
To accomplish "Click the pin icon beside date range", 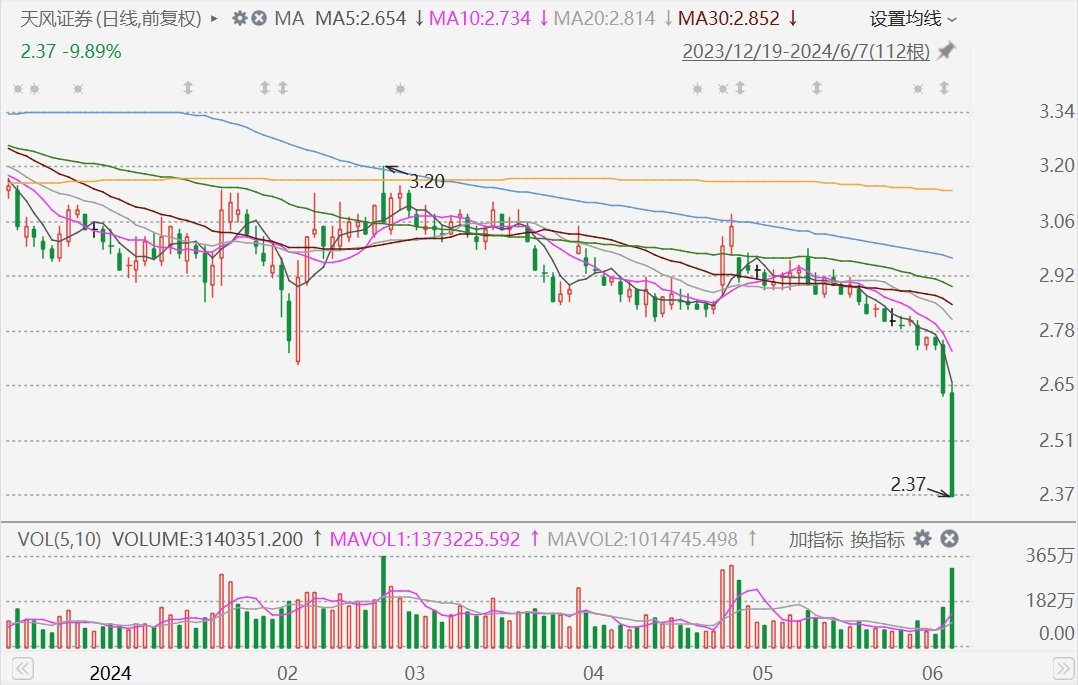I will click(945, 52).
